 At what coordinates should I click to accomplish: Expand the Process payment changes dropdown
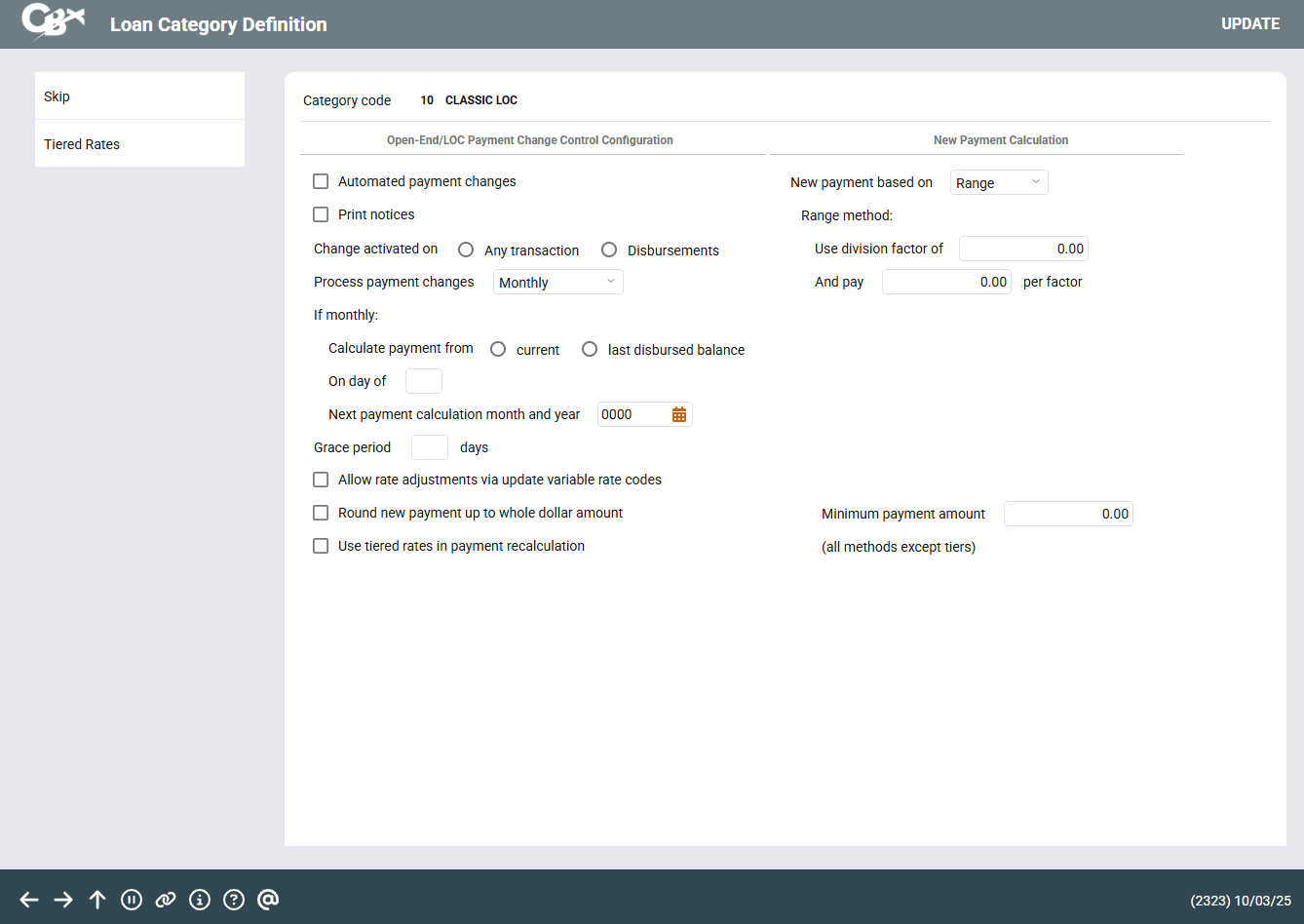click(557, 283)
